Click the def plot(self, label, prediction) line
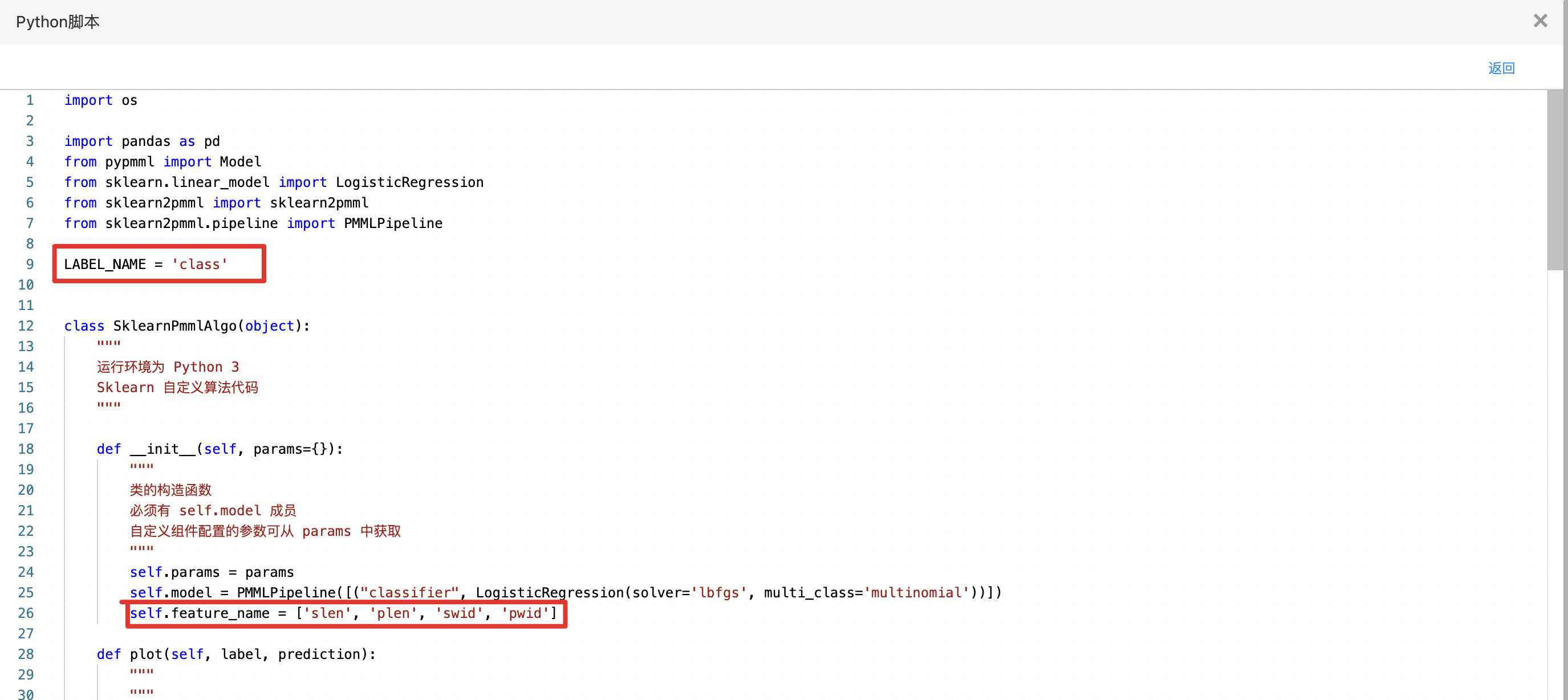 [236, 654]
